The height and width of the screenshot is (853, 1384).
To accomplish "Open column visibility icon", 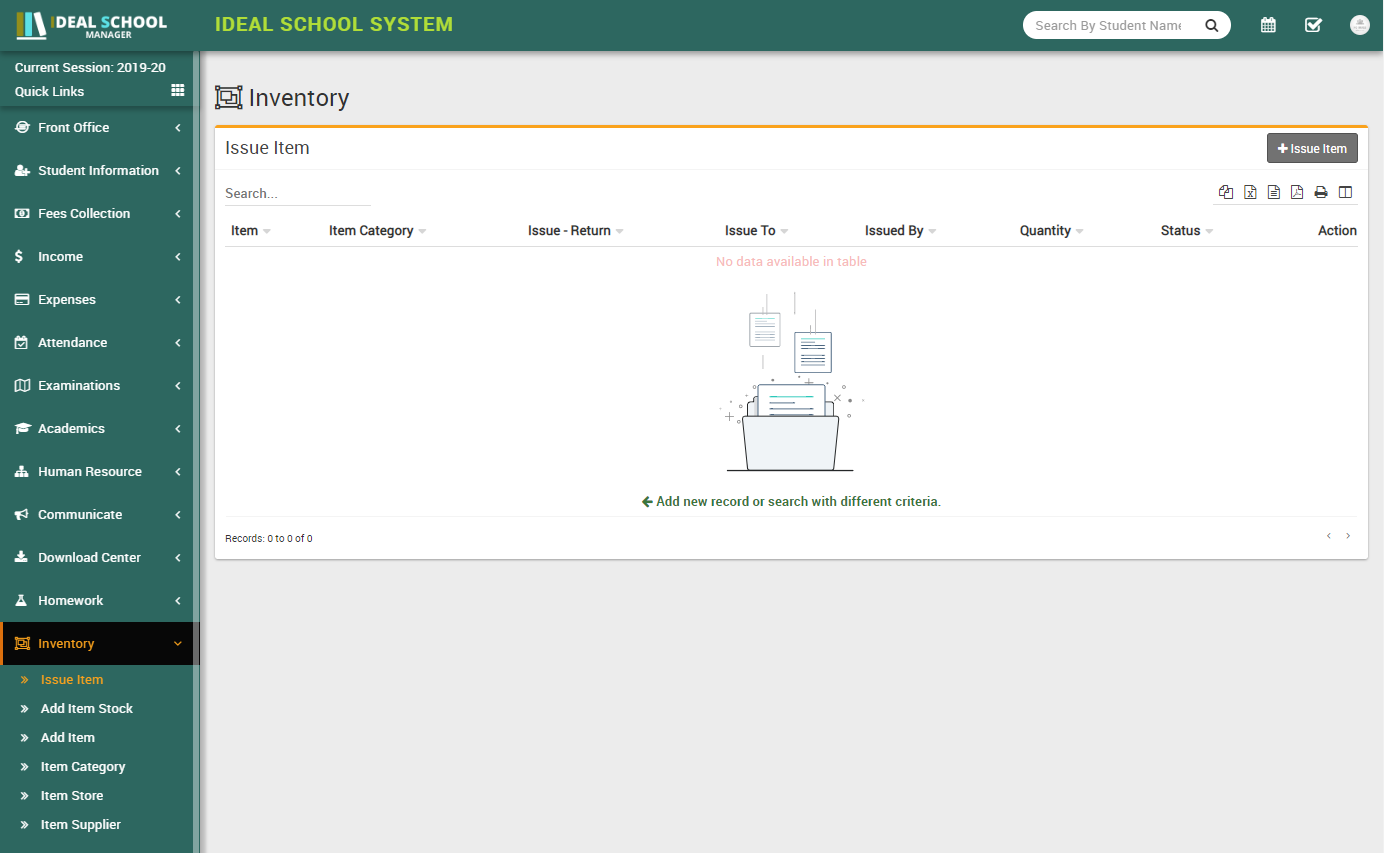I will point(1345,192).
